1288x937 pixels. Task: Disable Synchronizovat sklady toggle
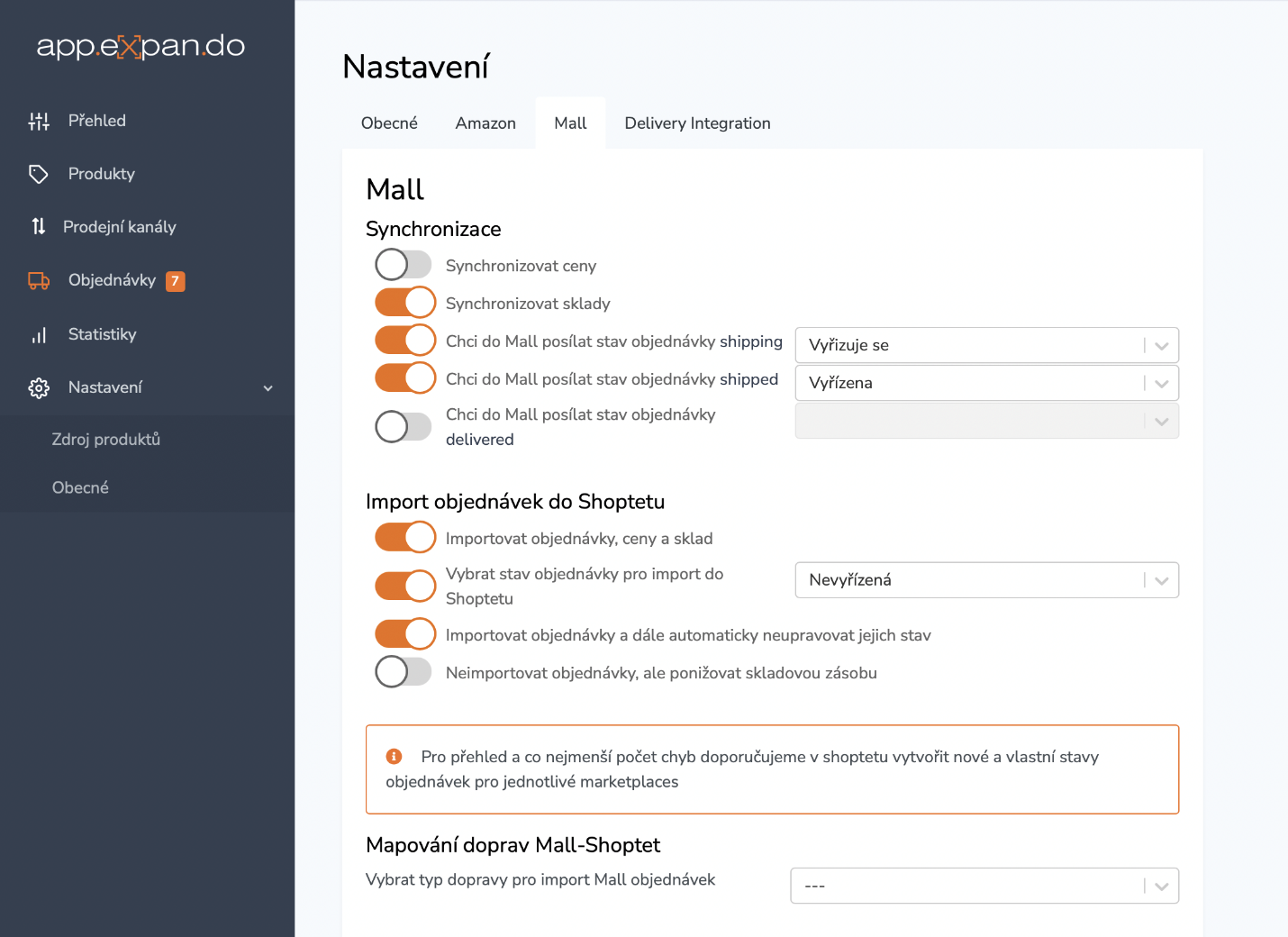tap(405, 303)
